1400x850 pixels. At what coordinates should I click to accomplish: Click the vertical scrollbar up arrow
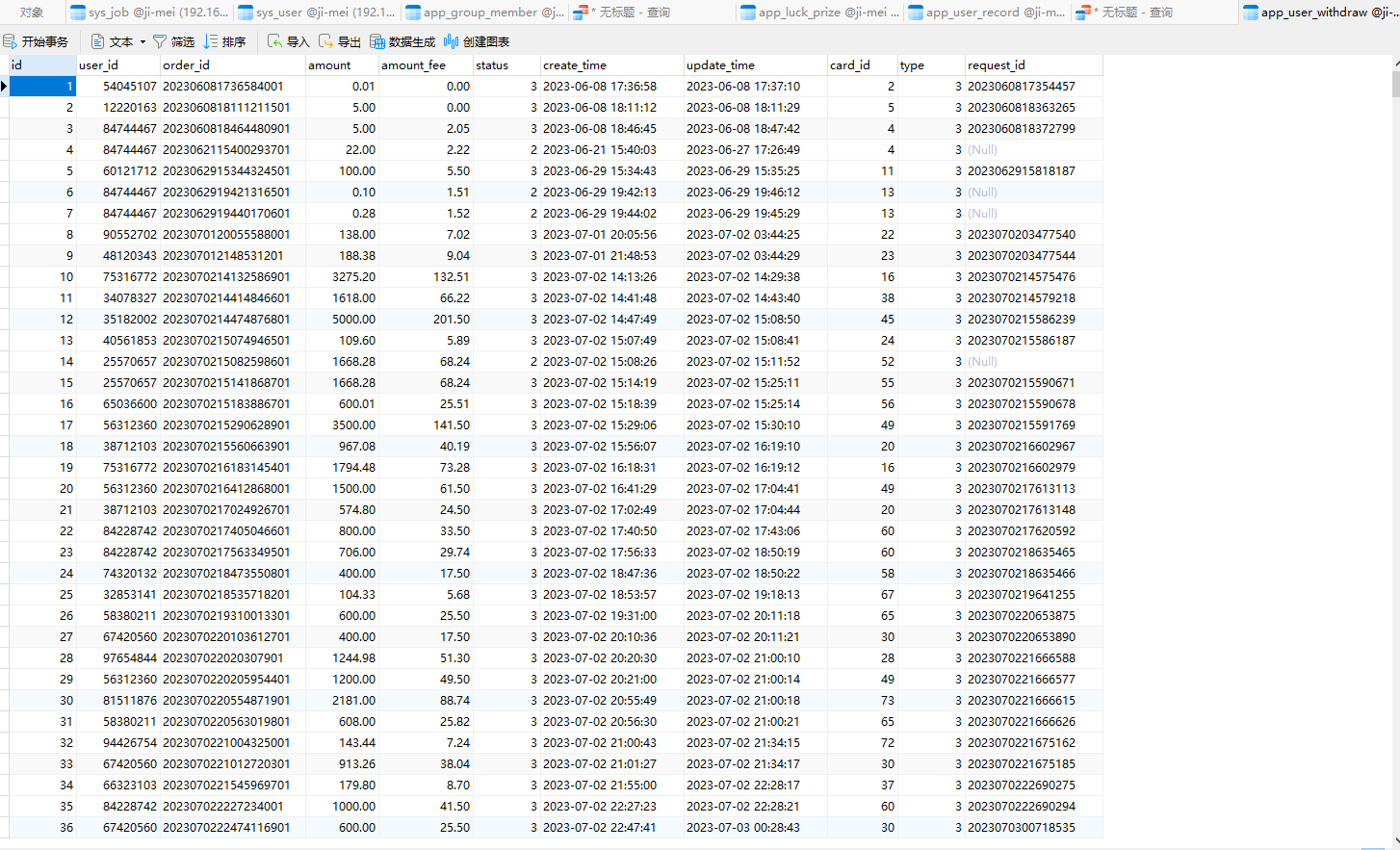click(x=1396, y=64)
